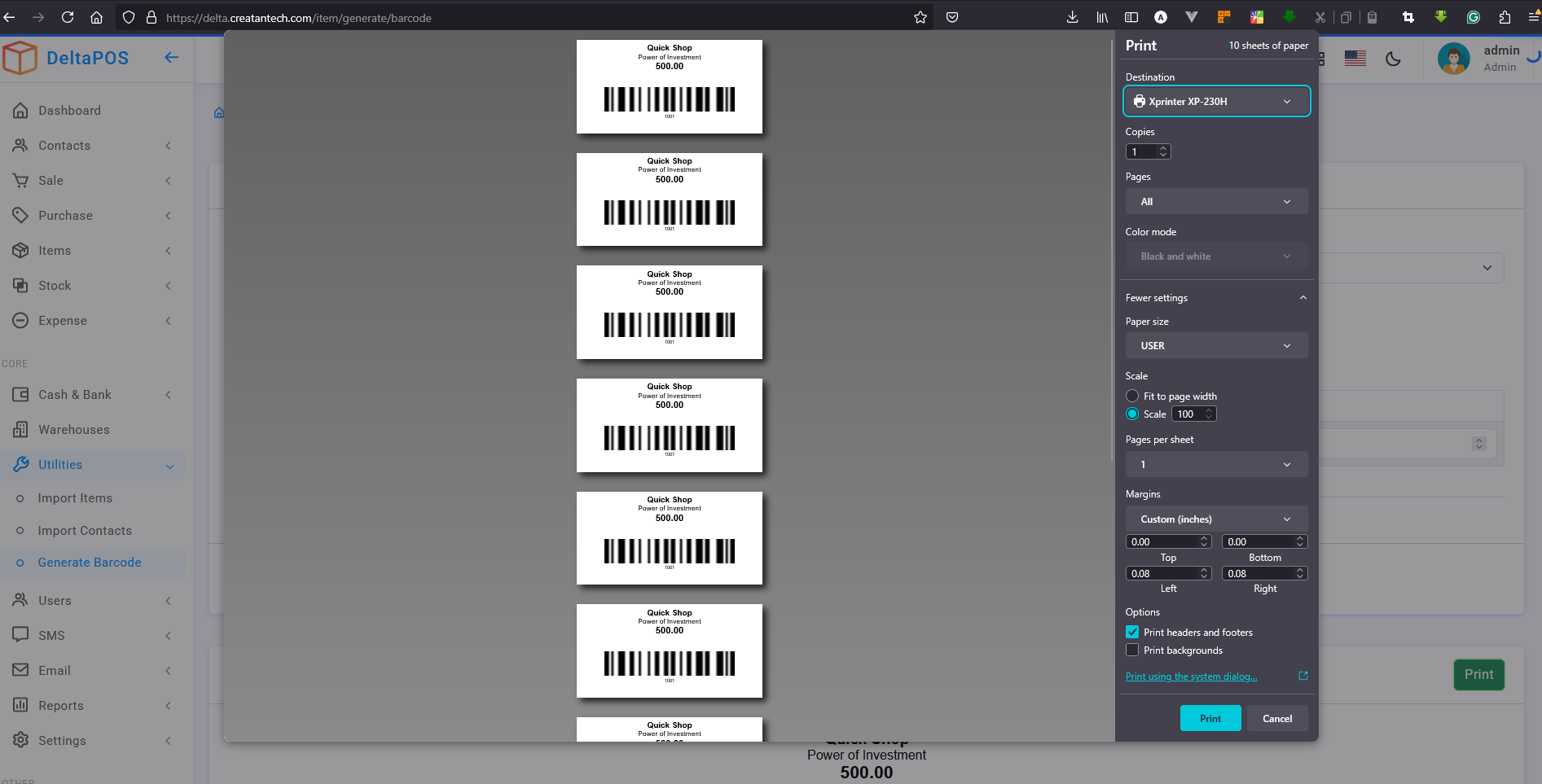Switch to dark mode moon icon
This screenshot has height=784, width=1542.
[1393, 59]
